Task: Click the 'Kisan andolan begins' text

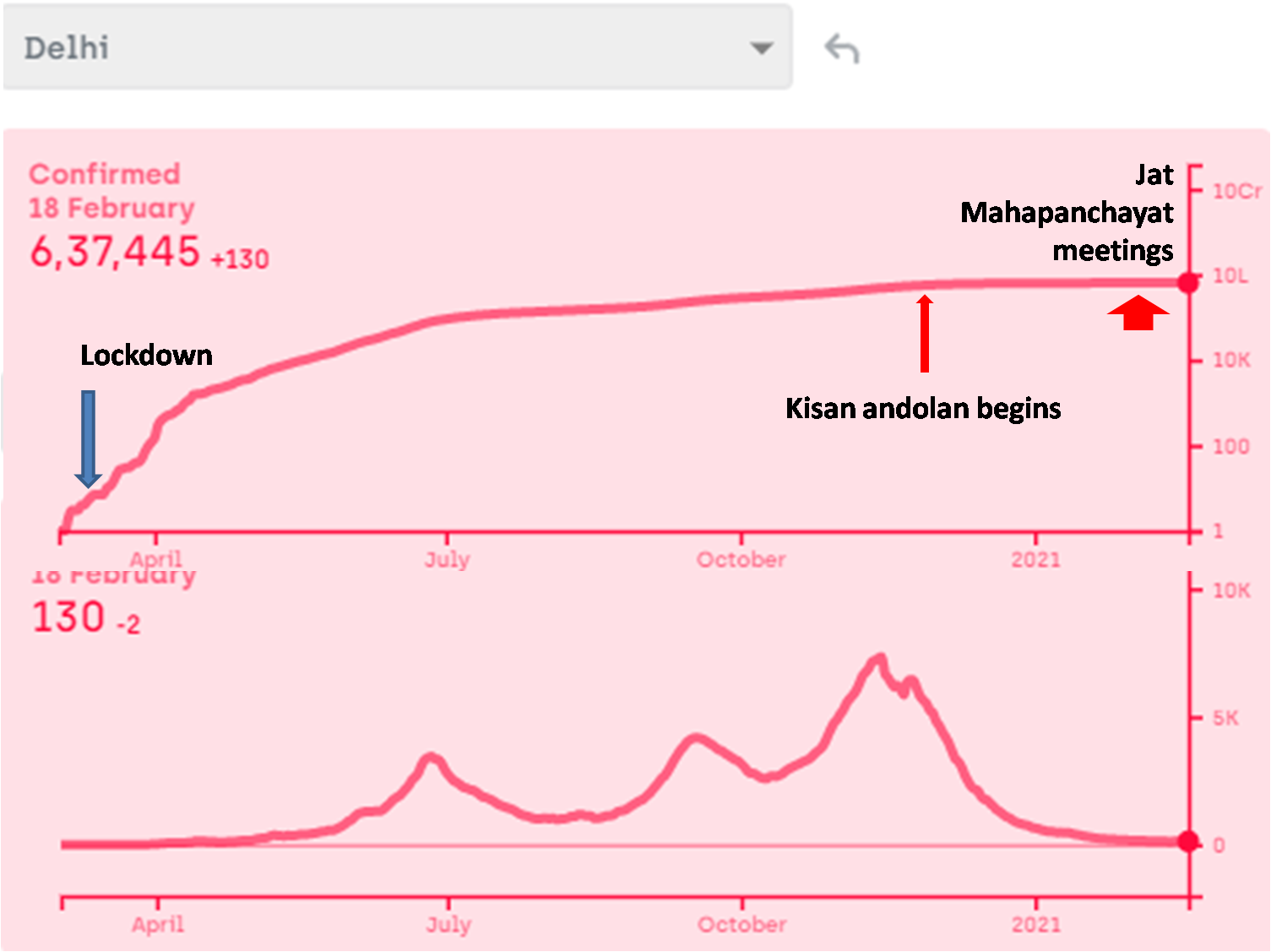Action: click(923, 409)
